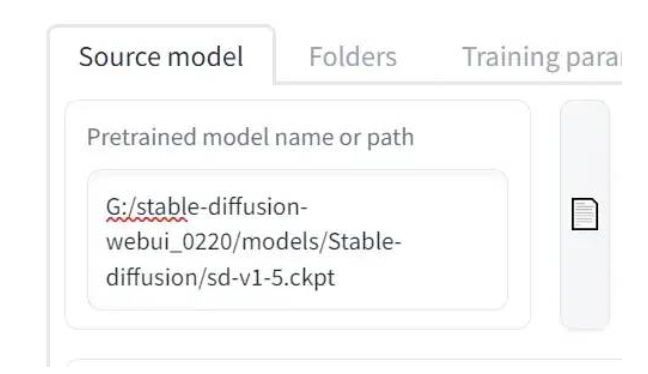648x374 pixels.
Task: Click the truncated 'Training para' tab label
Action: pyautogui.click(x=541, y=57)
